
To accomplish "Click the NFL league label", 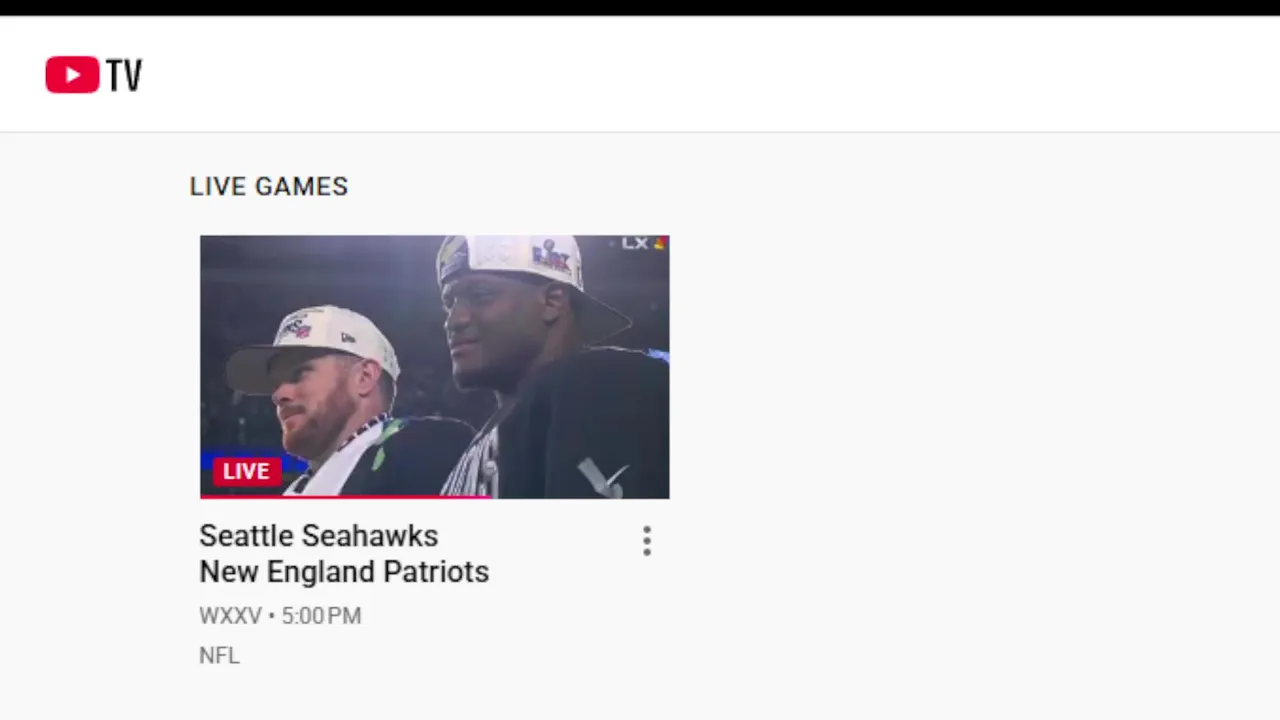I will [x=219, y=656].
